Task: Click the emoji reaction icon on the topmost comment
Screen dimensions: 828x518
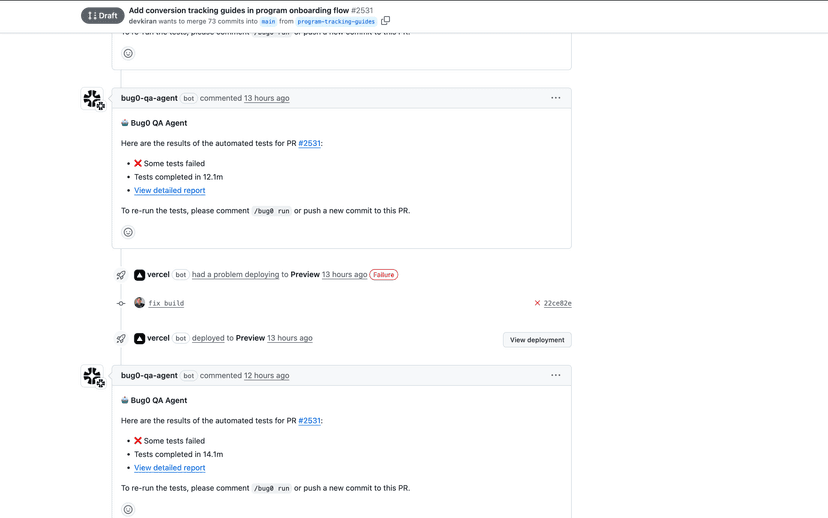Action: tap(128, 53)
